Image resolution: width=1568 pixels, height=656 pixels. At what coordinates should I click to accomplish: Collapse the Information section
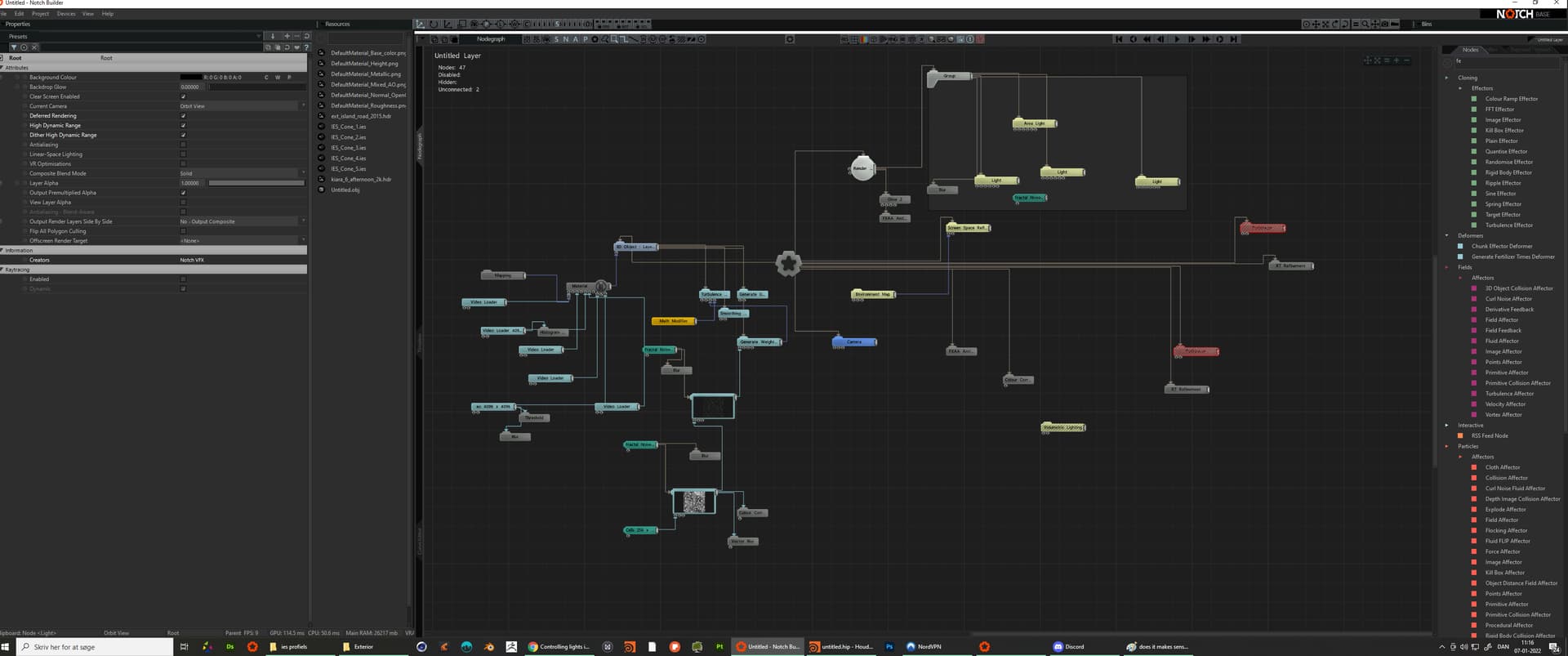coord(2,250)
